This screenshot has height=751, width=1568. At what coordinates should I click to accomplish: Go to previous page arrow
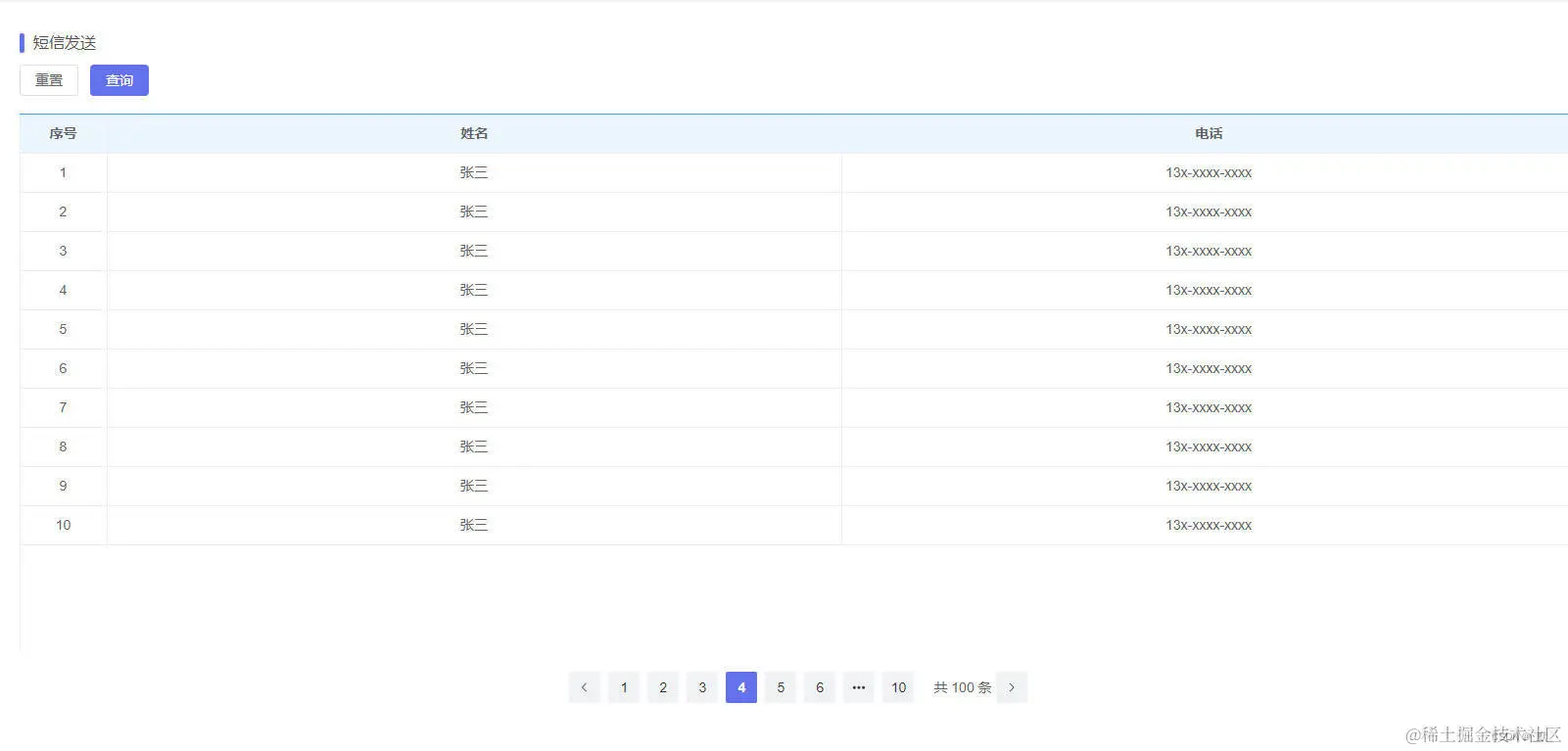pyautogui.click(x=585, y=687)
